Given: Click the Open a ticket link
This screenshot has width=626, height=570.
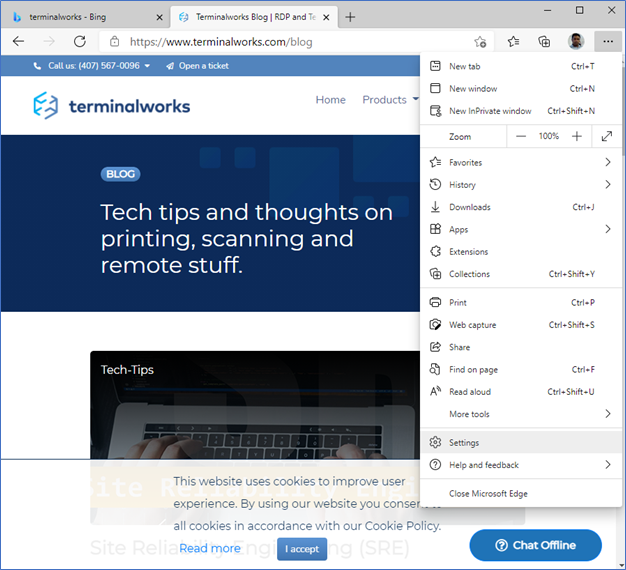Looking at the screenshot, I should point(198,66).
